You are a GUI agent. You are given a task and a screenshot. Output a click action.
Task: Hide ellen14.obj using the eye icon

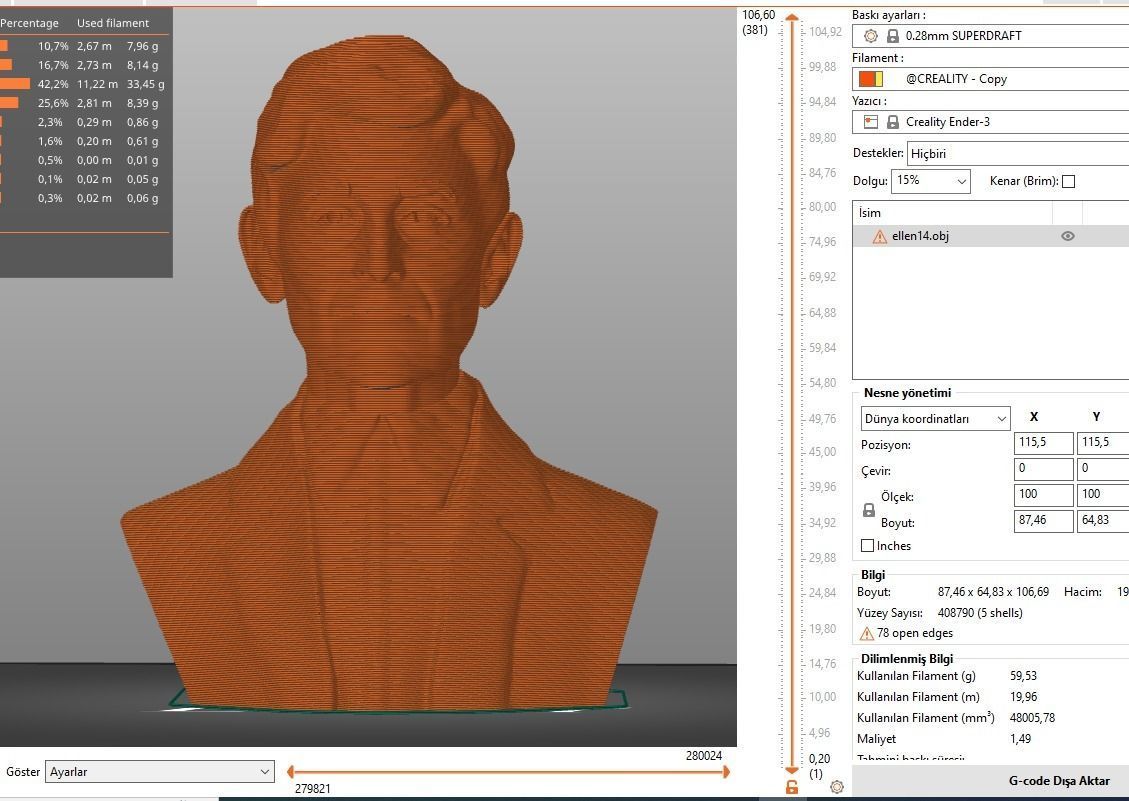pos(1068,236)
